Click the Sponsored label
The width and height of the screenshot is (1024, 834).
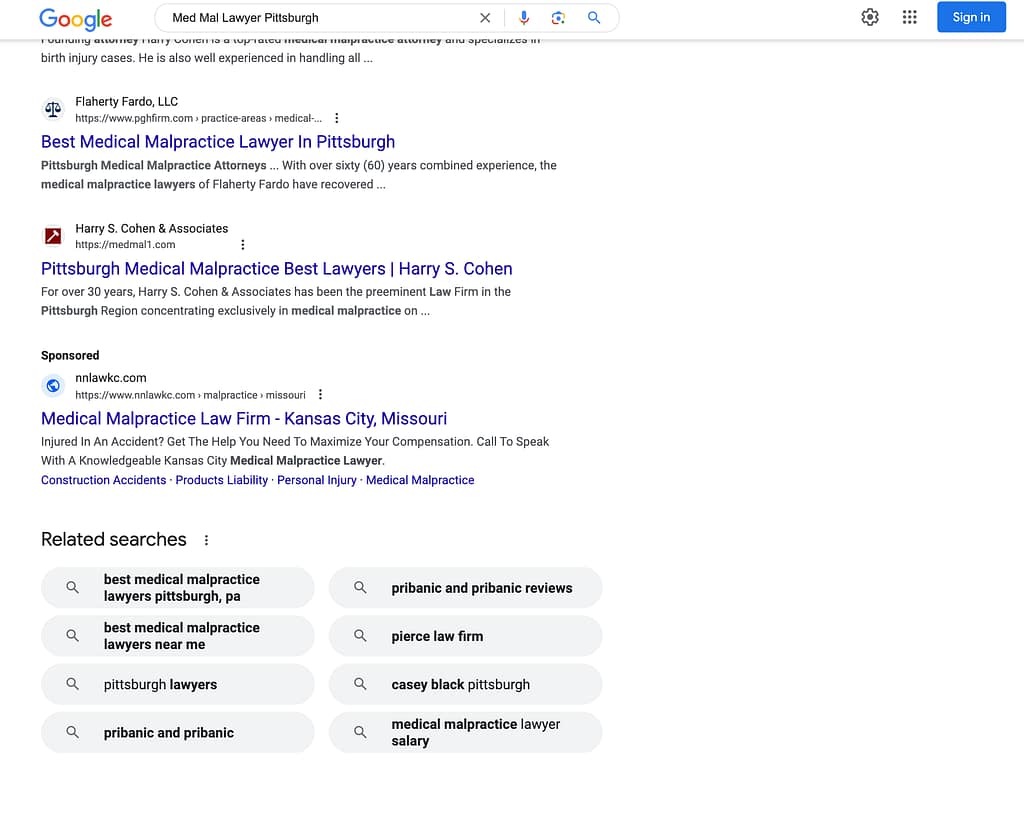click(x=70, y=355)
